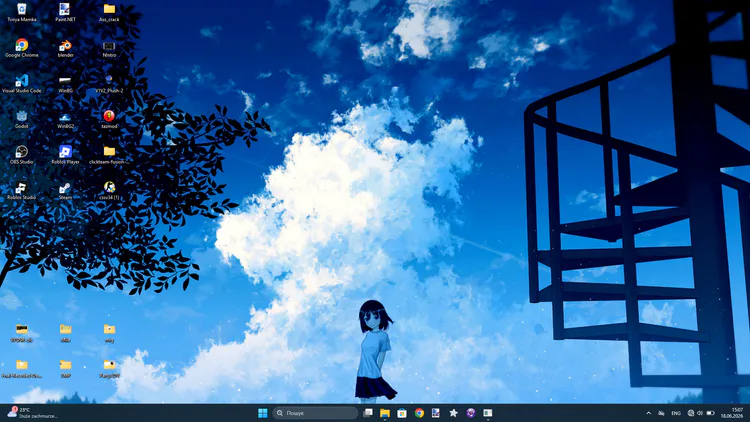Screen dimensions: 750x422
Task: Click the taskbar search box
Action: 315,413
